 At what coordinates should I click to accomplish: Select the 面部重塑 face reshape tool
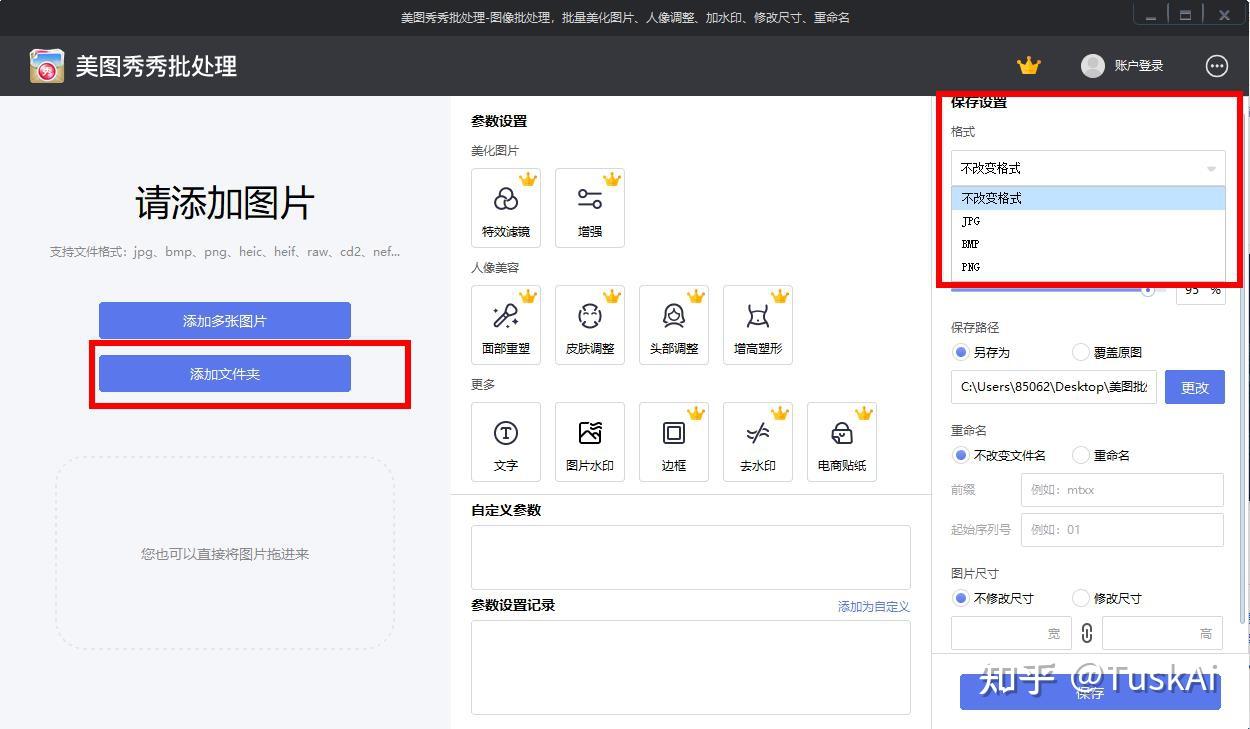506,325
